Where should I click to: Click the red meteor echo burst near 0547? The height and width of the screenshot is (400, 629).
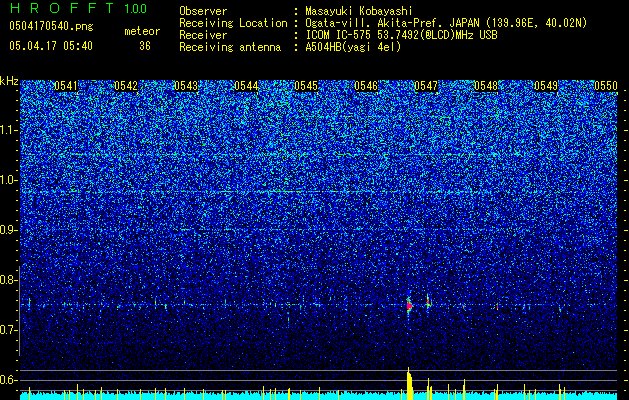[409, 306]
